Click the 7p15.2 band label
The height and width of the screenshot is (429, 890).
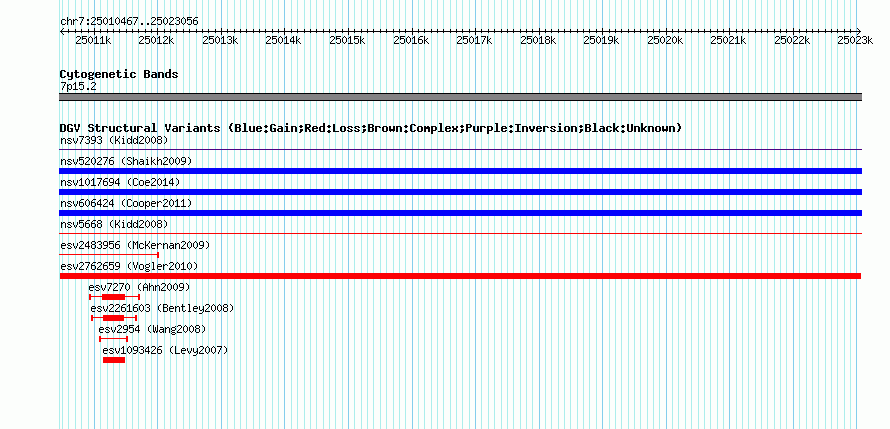(x=78, y=86)
